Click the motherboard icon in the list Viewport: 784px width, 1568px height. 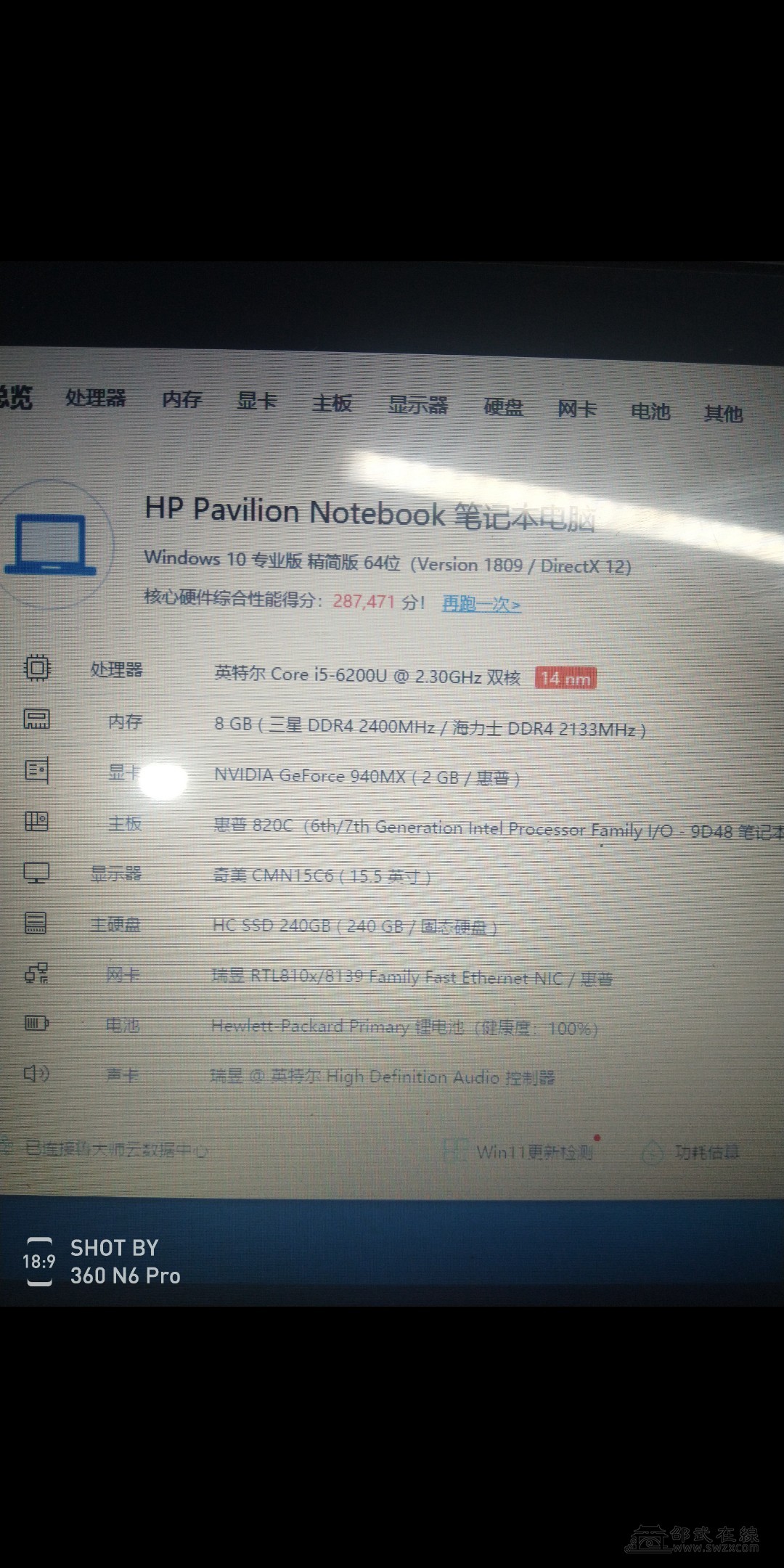click(x=36, y=821)
